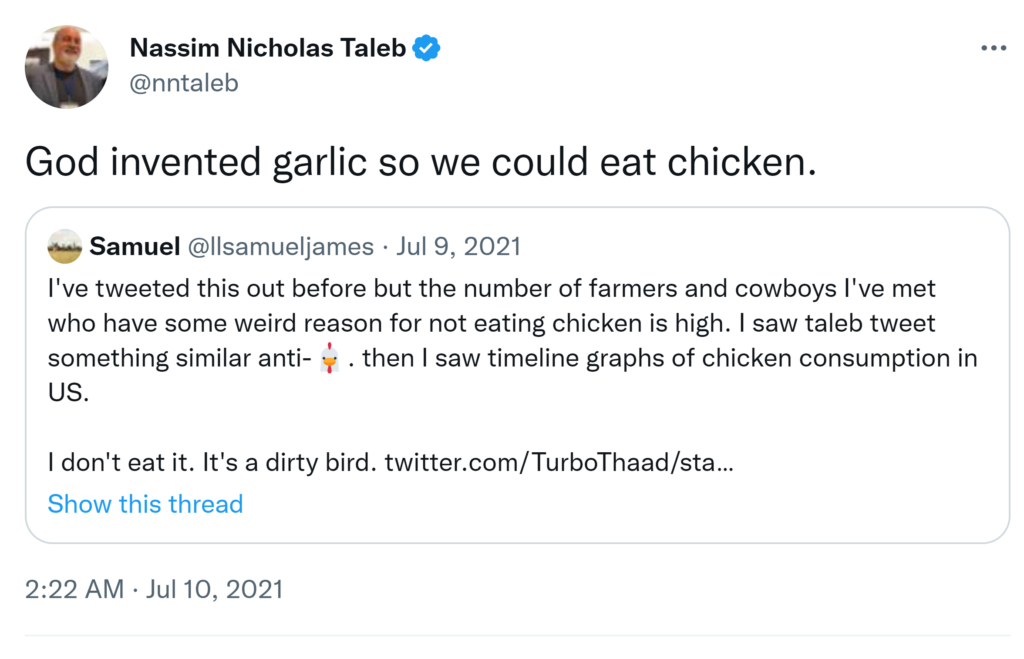The image size is (1024, 659).
Task: Visit the @nntaleb handle link
Action: (x=184, y=82)
